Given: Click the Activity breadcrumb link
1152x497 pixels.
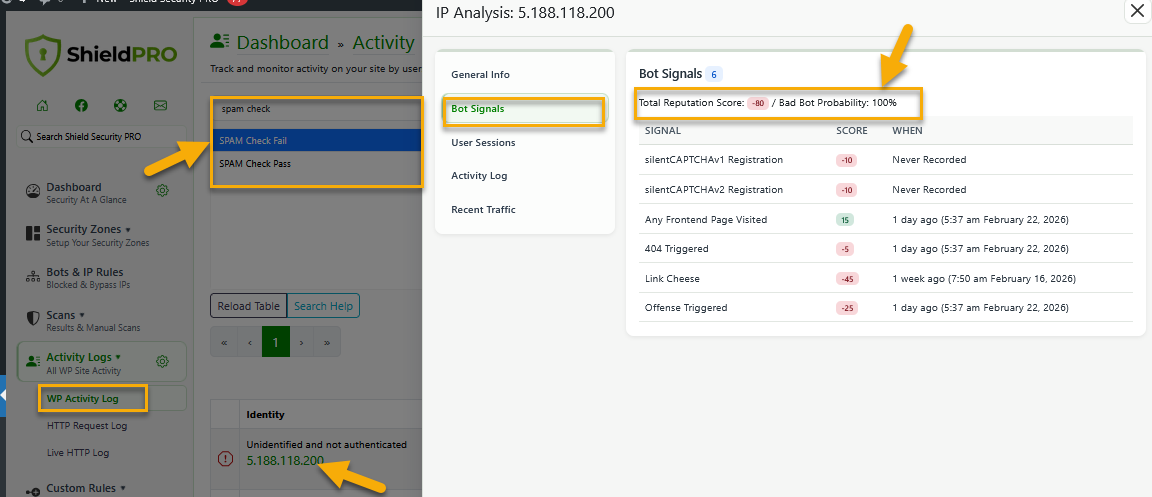Looking at the screenshot, I should pos(384,43).
